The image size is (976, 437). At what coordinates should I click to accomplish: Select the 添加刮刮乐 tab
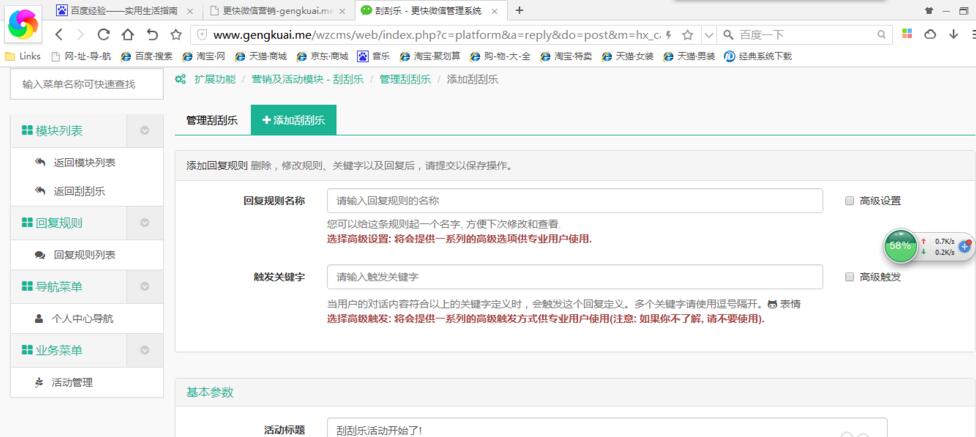tap(293, 120)
